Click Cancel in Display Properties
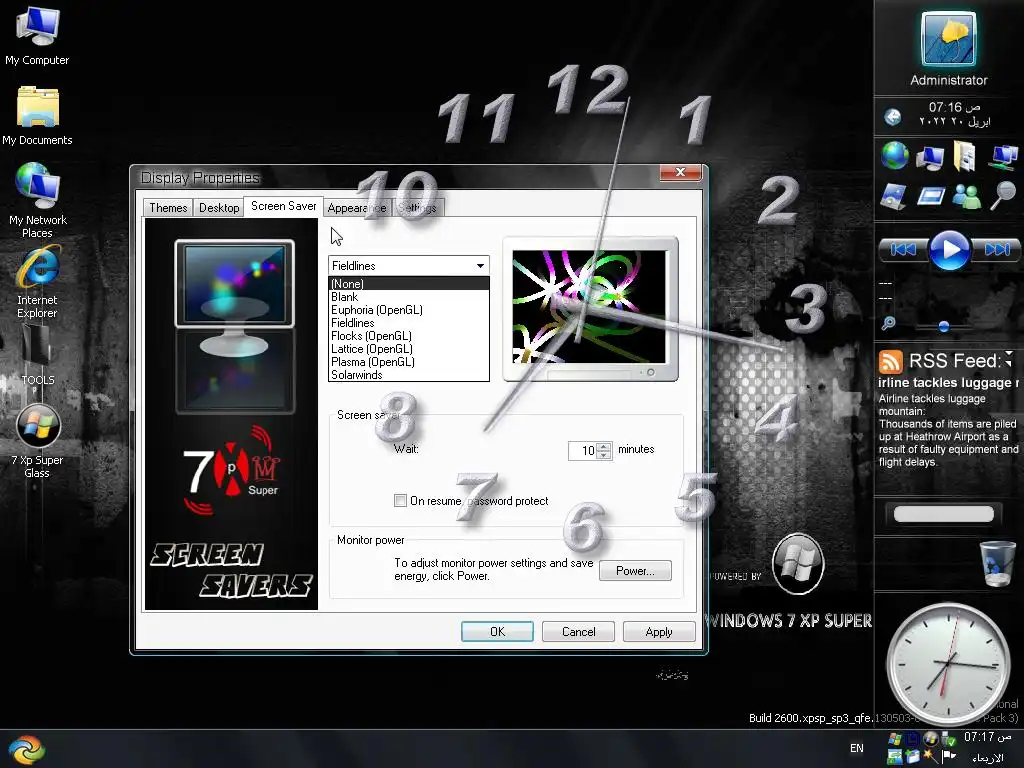 coord(578,632)
